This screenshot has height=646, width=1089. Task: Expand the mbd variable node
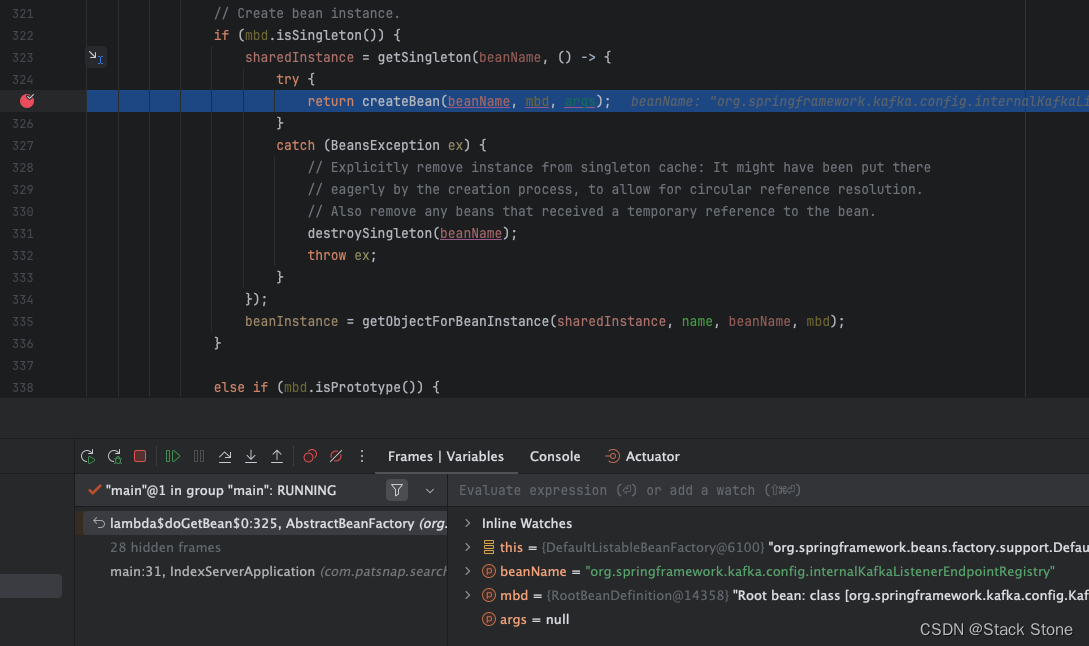(467, 595)
